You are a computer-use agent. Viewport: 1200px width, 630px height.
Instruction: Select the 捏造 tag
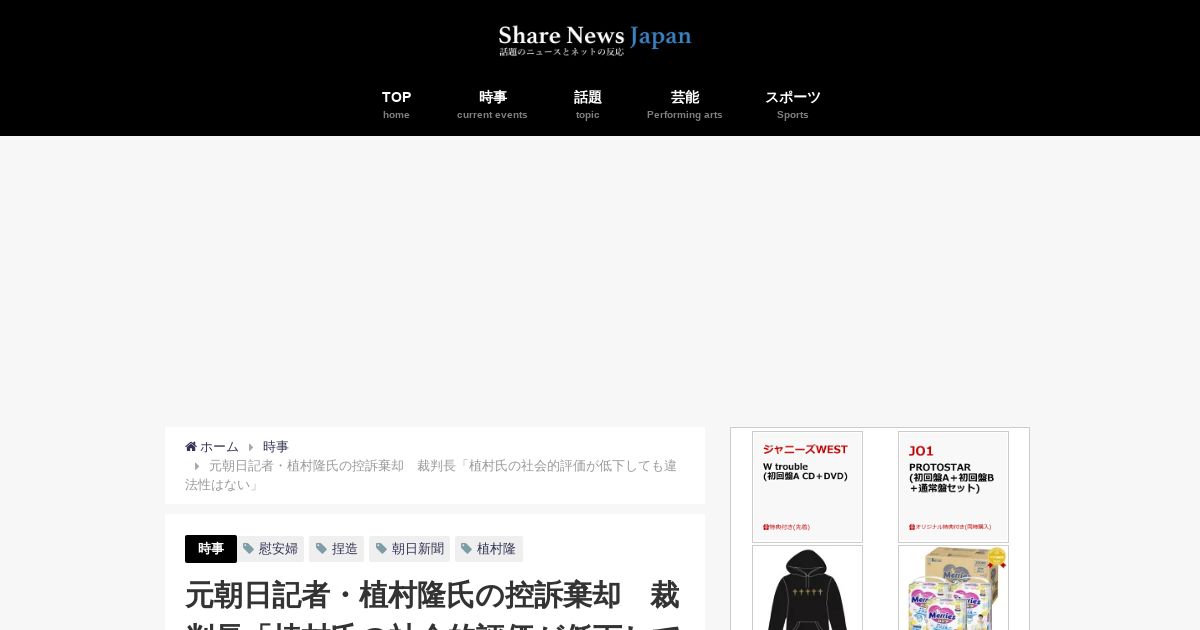(x=337, y=549)
